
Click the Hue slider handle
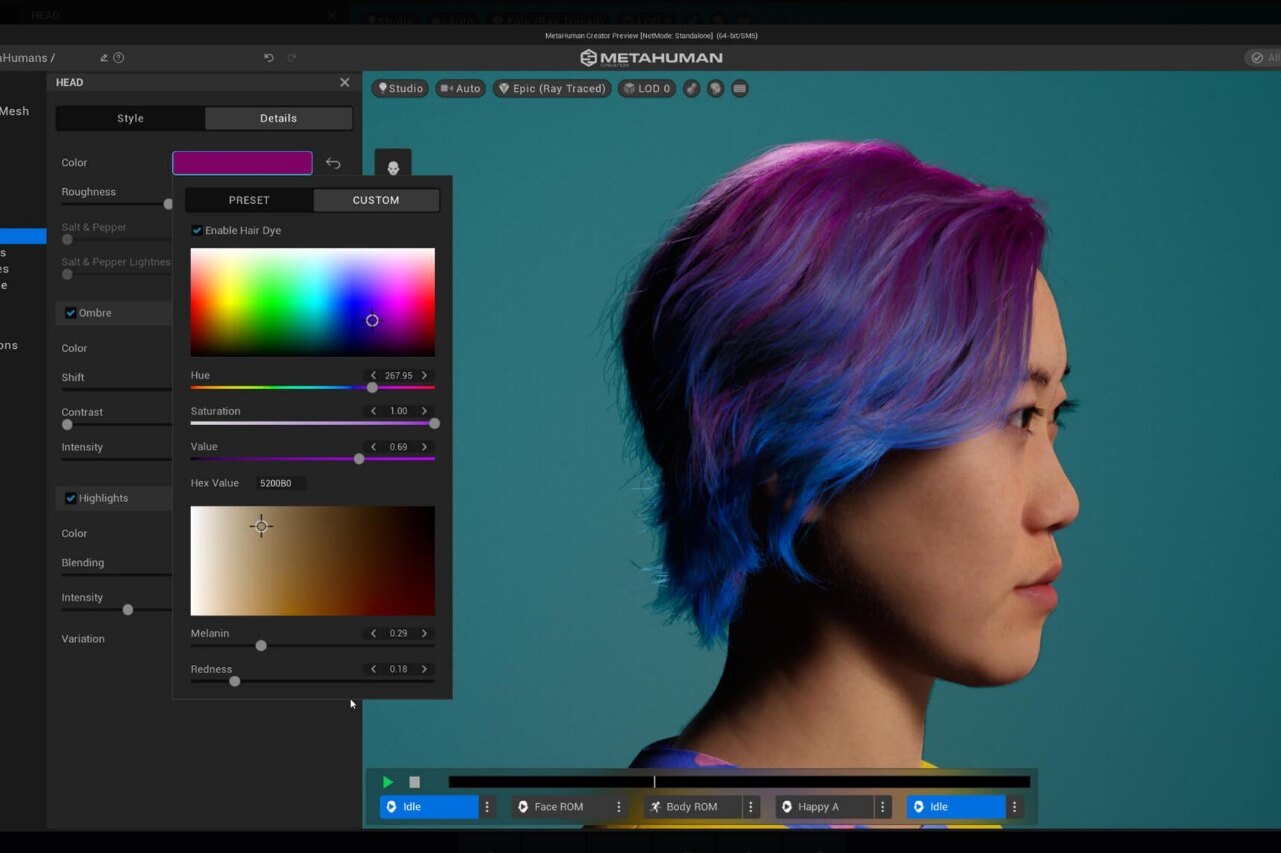click(x=373, y=387)
